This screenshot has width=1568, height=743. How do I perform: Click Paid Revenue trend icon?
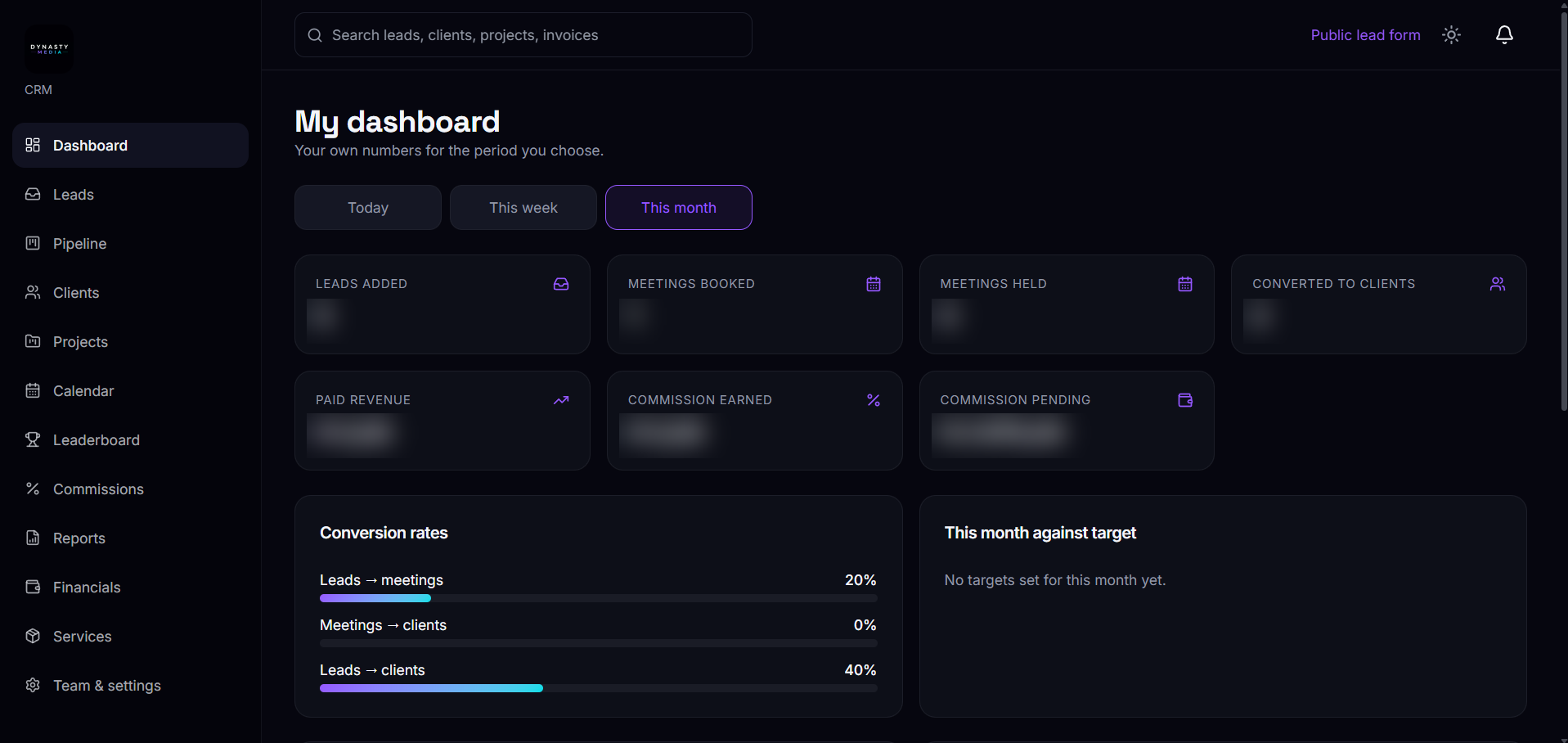pyautogui.click(x=561, y=400)
